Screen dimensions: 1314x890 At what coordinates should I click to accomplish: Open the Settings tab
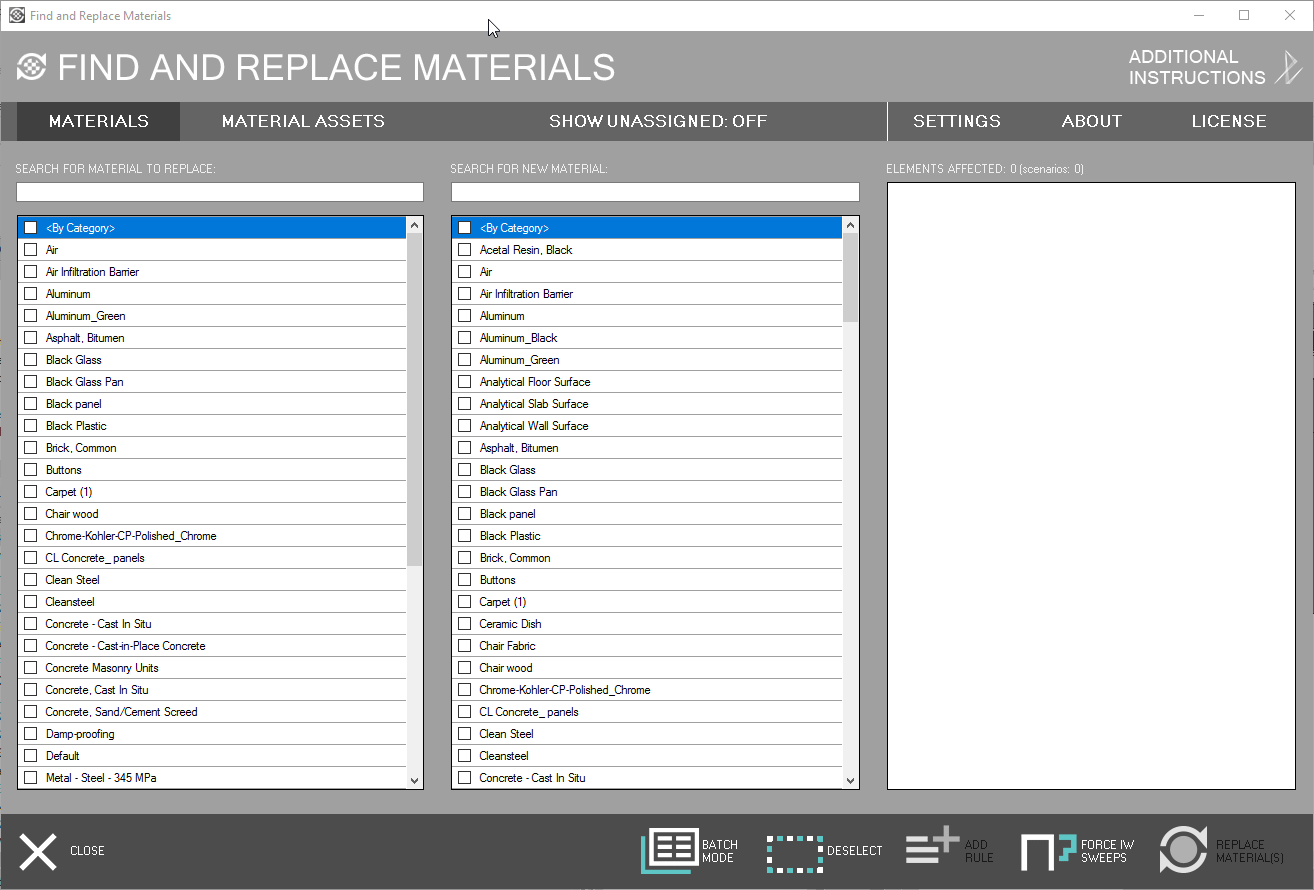click(956, 121)
